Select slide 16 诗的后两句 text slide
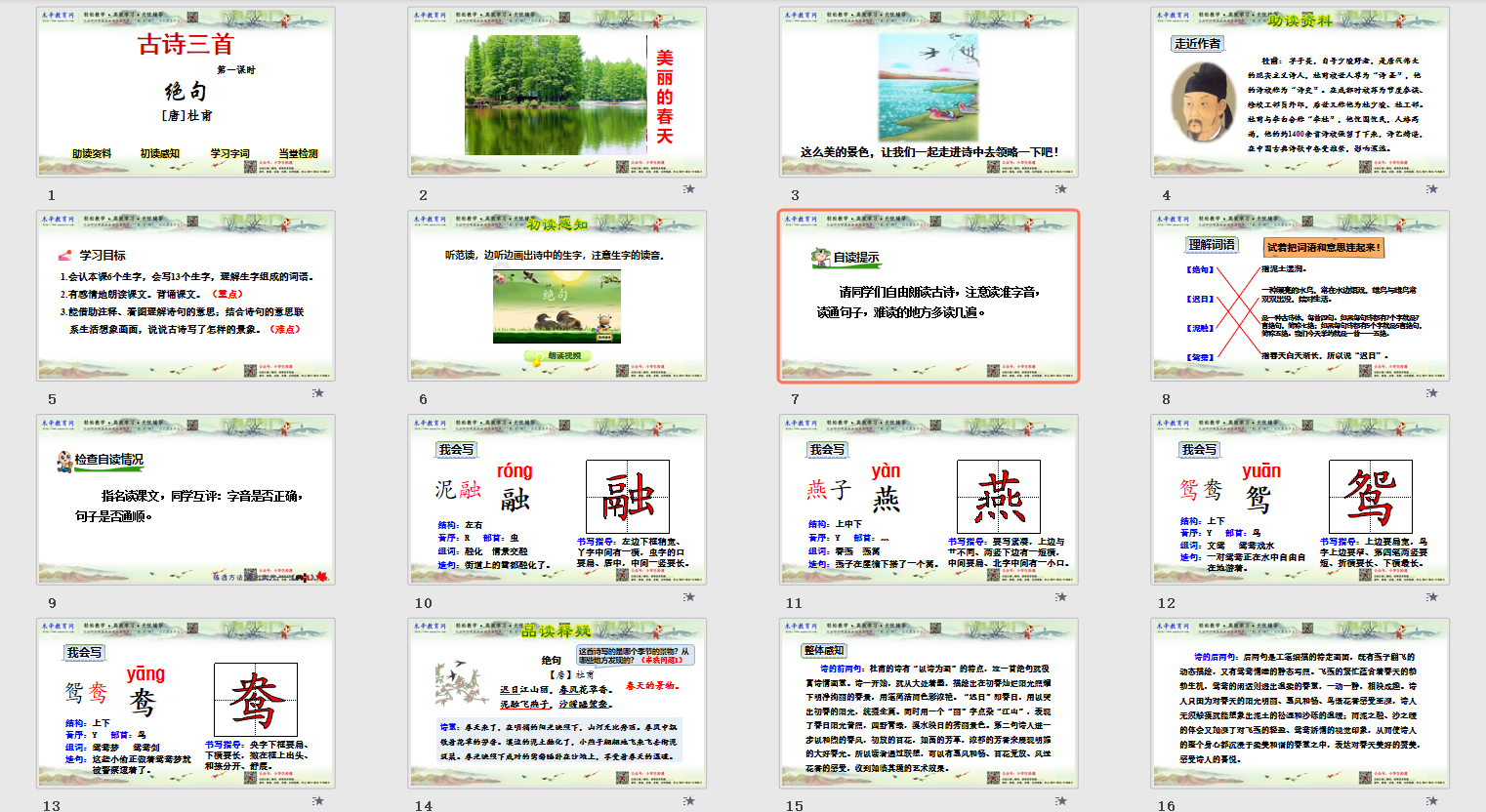The height and width of the screenshot is (812, 1486). tap(1300, 703)
